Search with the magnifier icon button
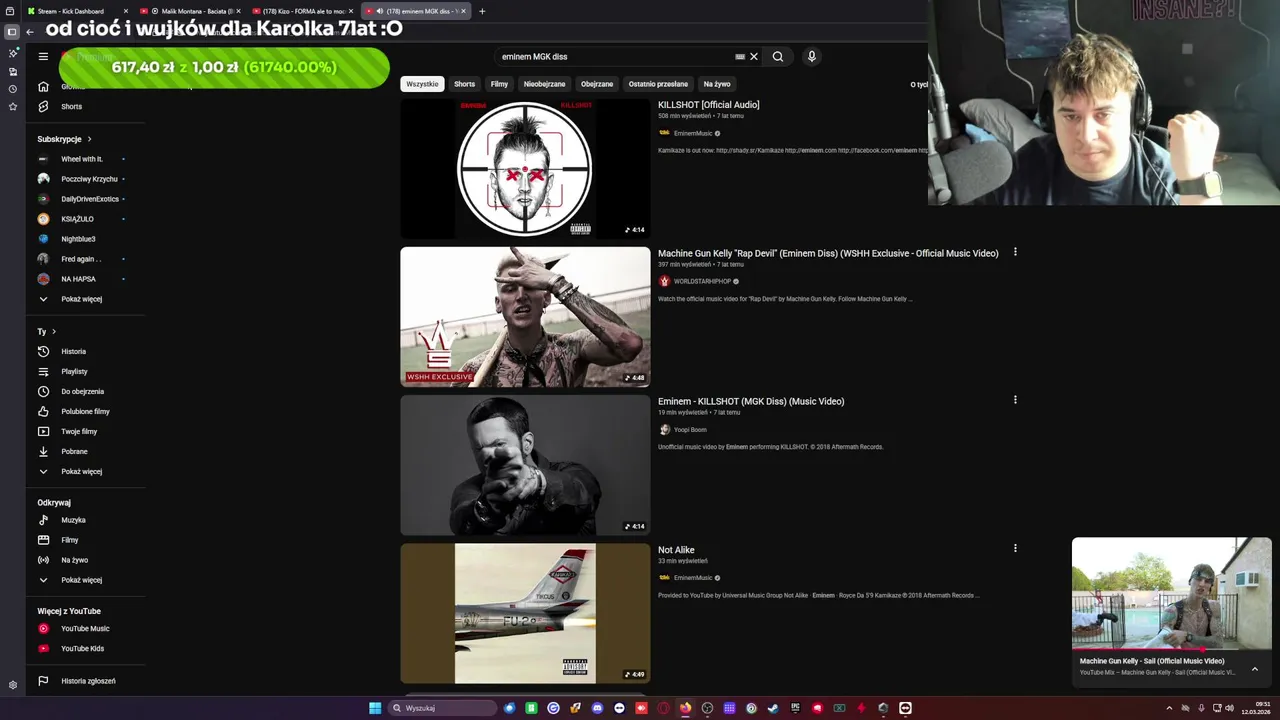This screenshot has height=720, width=1280. click(x=778, y=56)
